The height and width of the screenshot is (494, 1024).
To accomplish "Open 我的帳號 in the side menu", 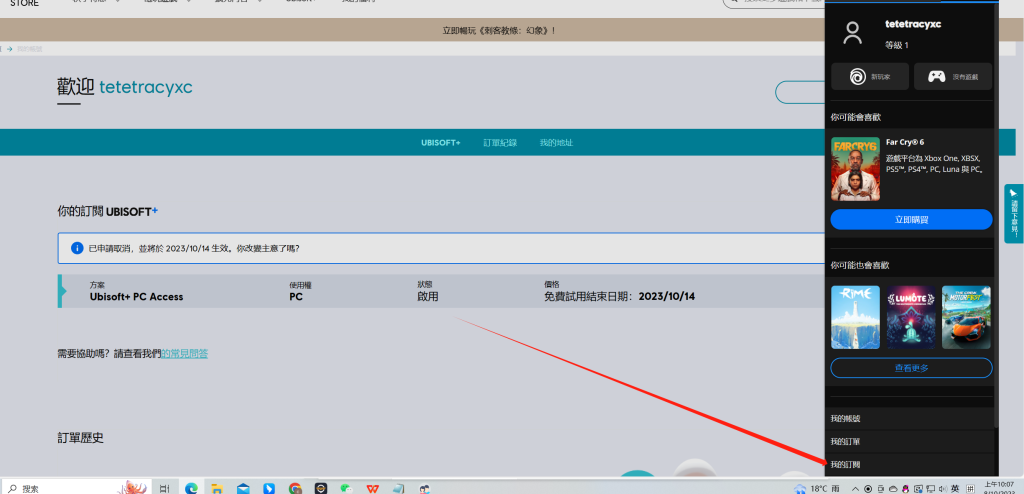I will pos(909,418).
